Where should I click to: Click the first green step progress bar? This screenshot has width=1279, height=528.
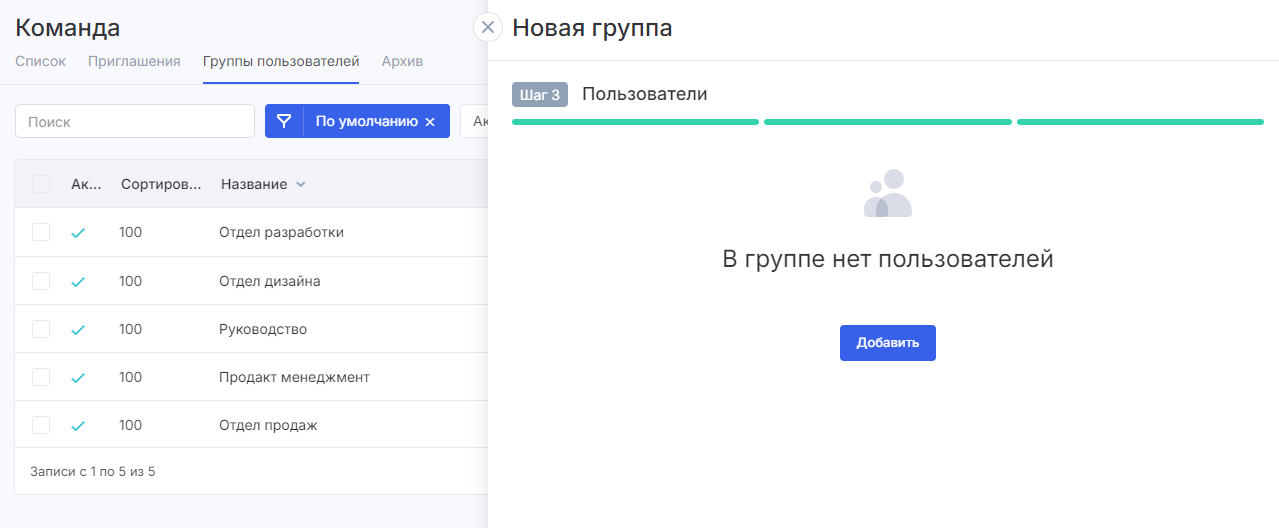635,122
